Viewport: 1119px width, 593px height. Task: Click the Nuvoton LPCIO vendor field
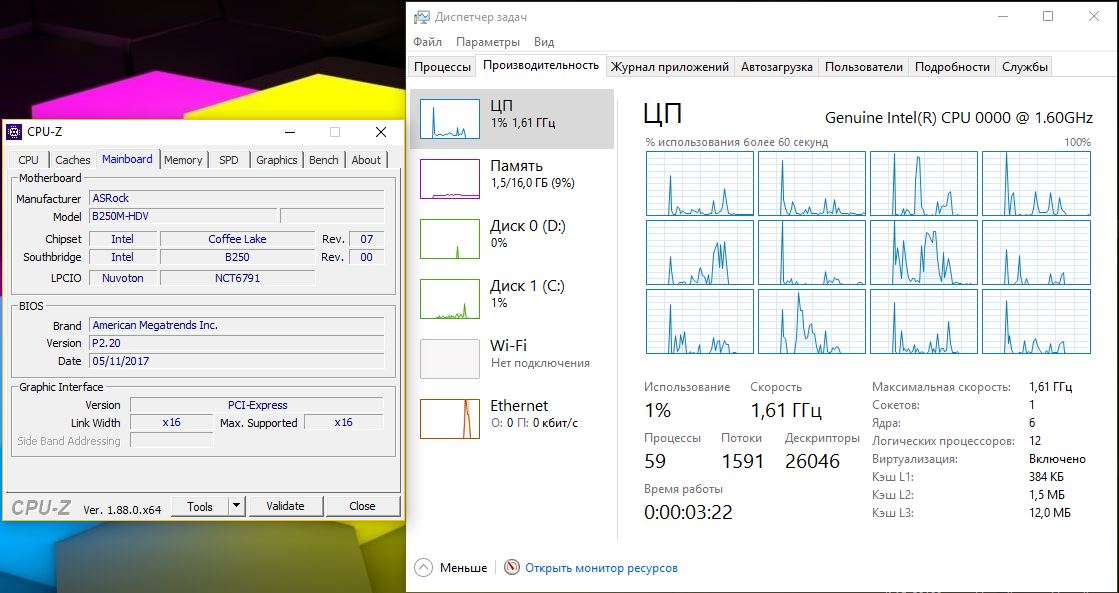[x=123, y=278]
